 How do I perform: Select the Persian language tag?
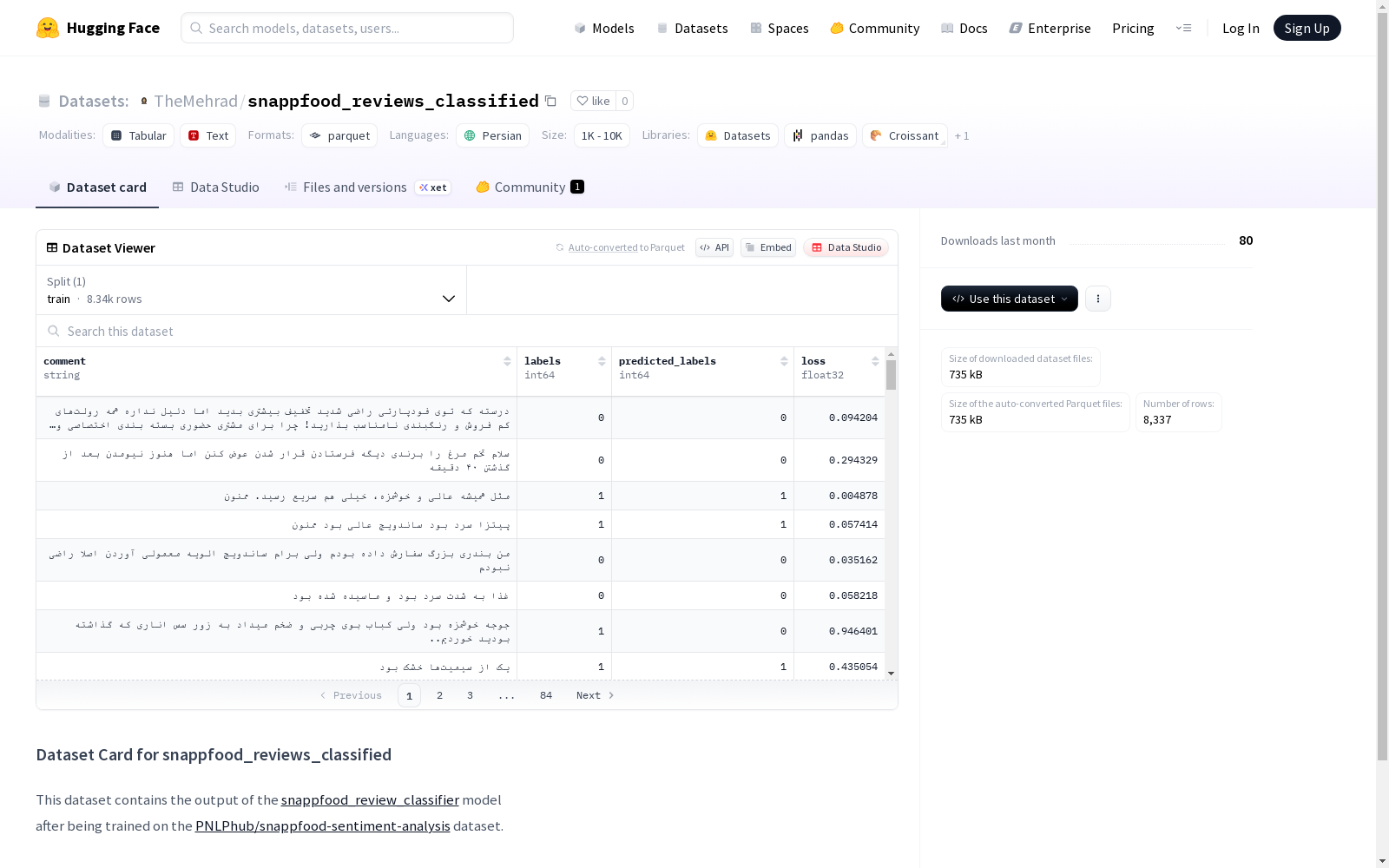pyautogui.click(x=492, y=135)
